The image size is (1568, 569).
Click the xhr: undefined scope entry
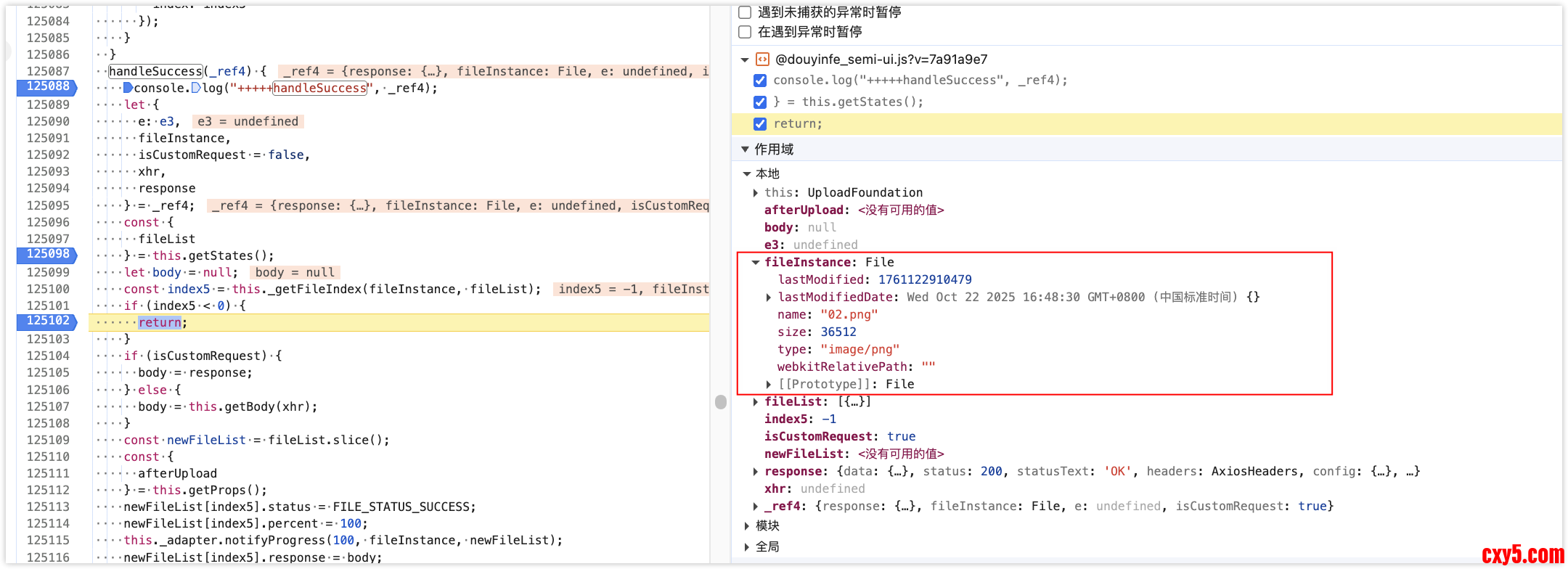click(814, 489)
